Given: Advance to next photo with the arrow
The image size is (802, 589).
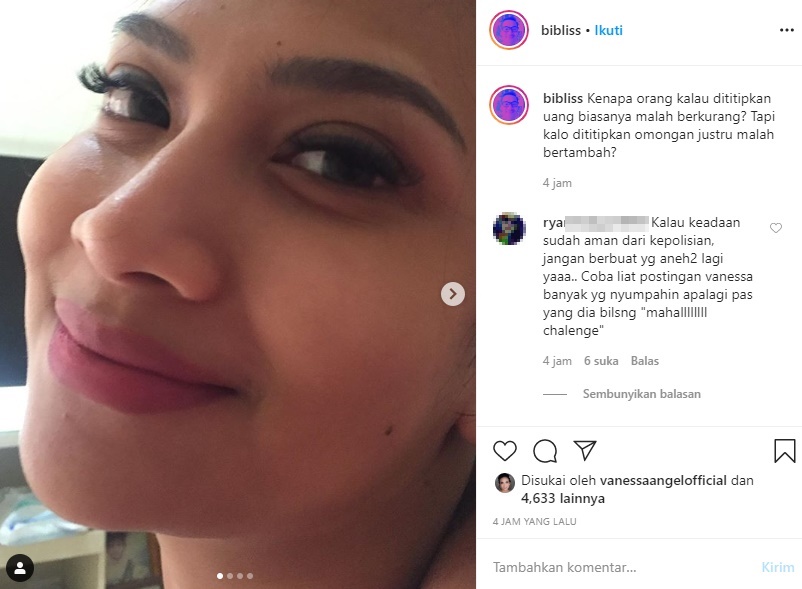Looking at the screenshot, I should point(452,294).
